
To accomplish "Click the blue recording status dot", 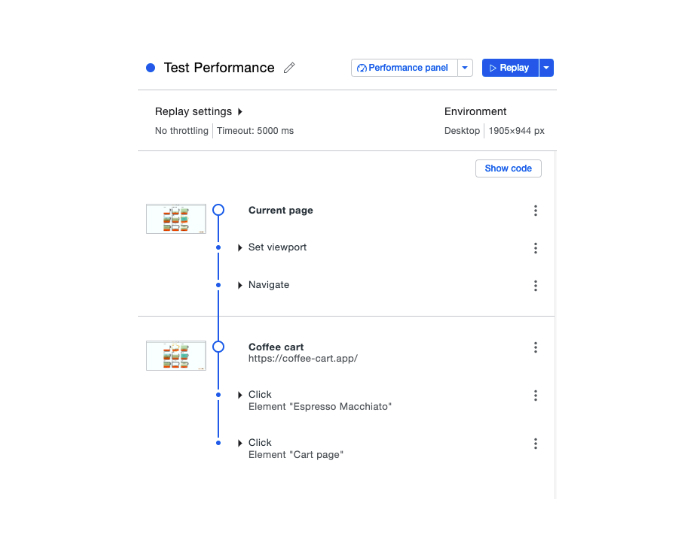I will point(151,68).
